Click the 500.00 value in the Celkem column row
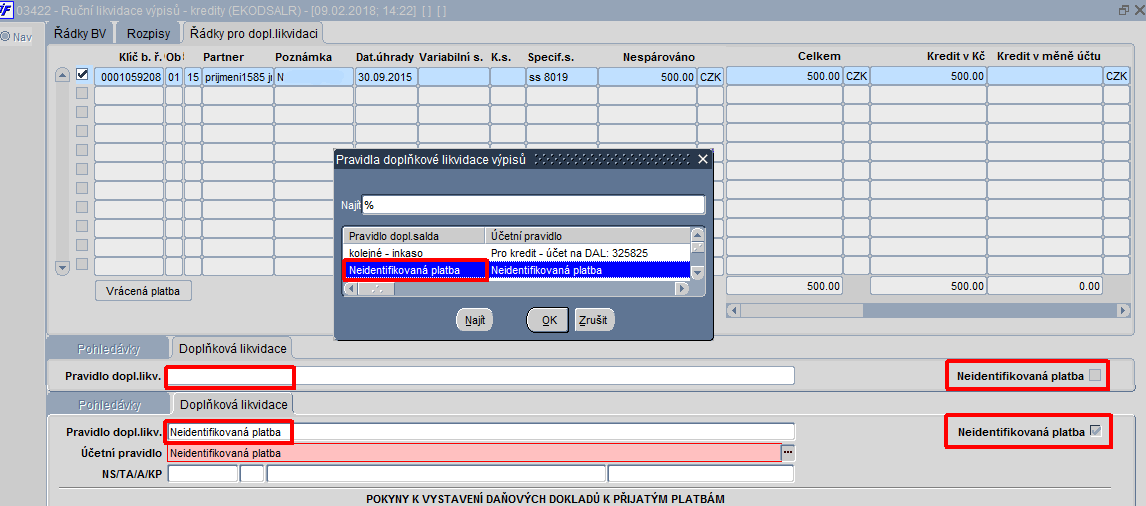The image size is (1146, 506). point(783,76)
